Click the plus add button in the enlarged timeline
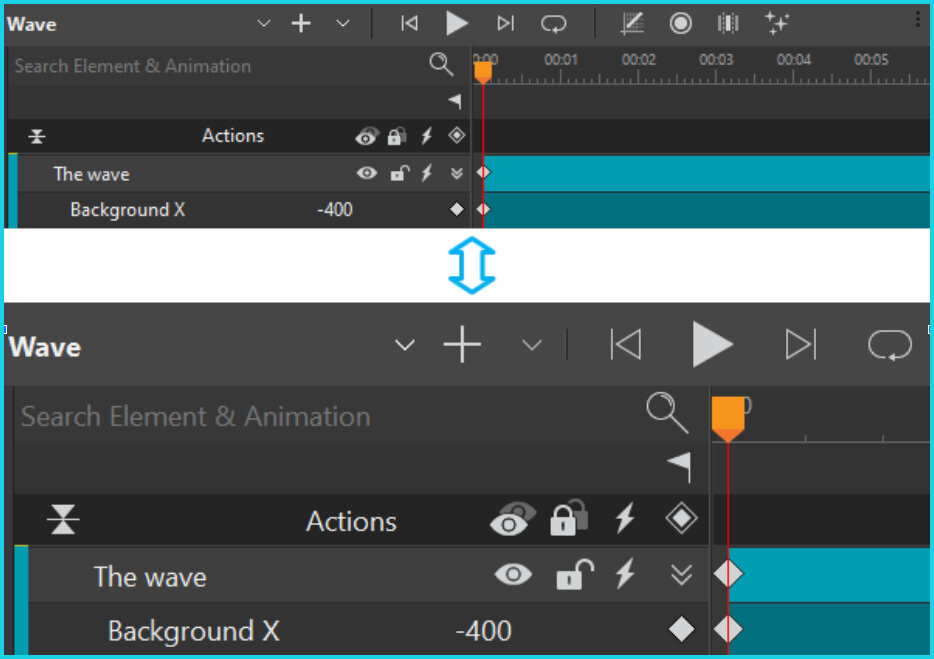The width and height of the screenshot is (934, 659). 462,344
